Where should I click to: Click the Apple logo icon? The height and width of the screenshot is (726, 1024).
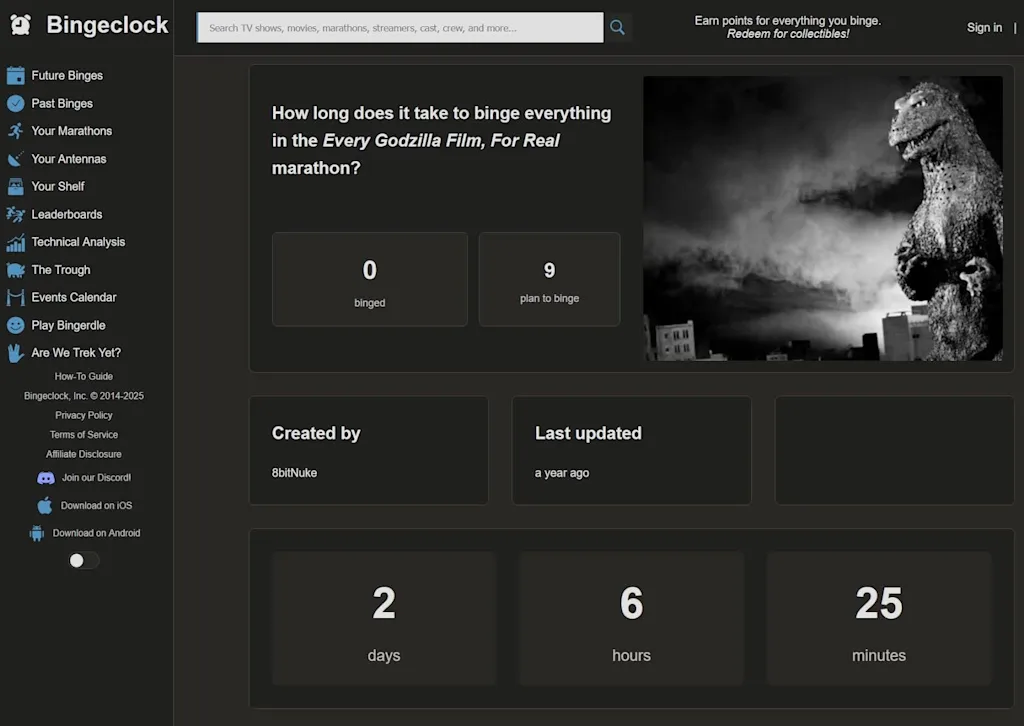click(44, 505)
